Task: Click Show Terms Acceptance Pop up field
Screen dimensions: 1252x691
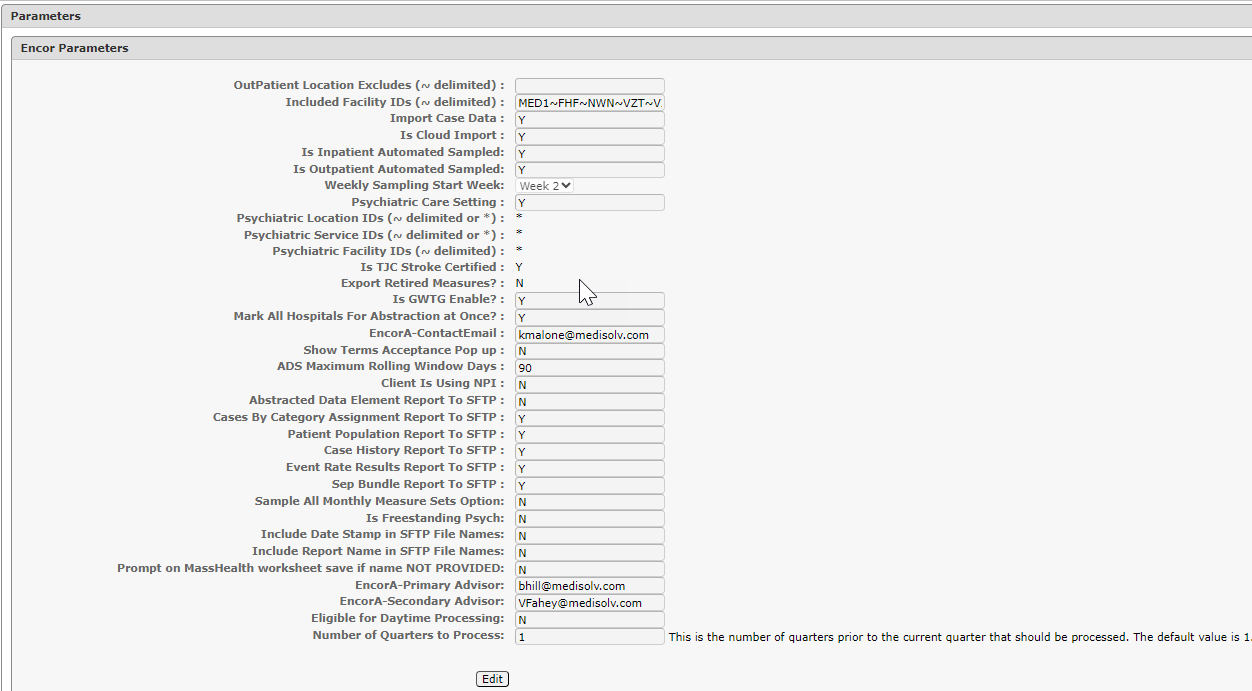Action: pyautogui.click(x=590, y=351)
